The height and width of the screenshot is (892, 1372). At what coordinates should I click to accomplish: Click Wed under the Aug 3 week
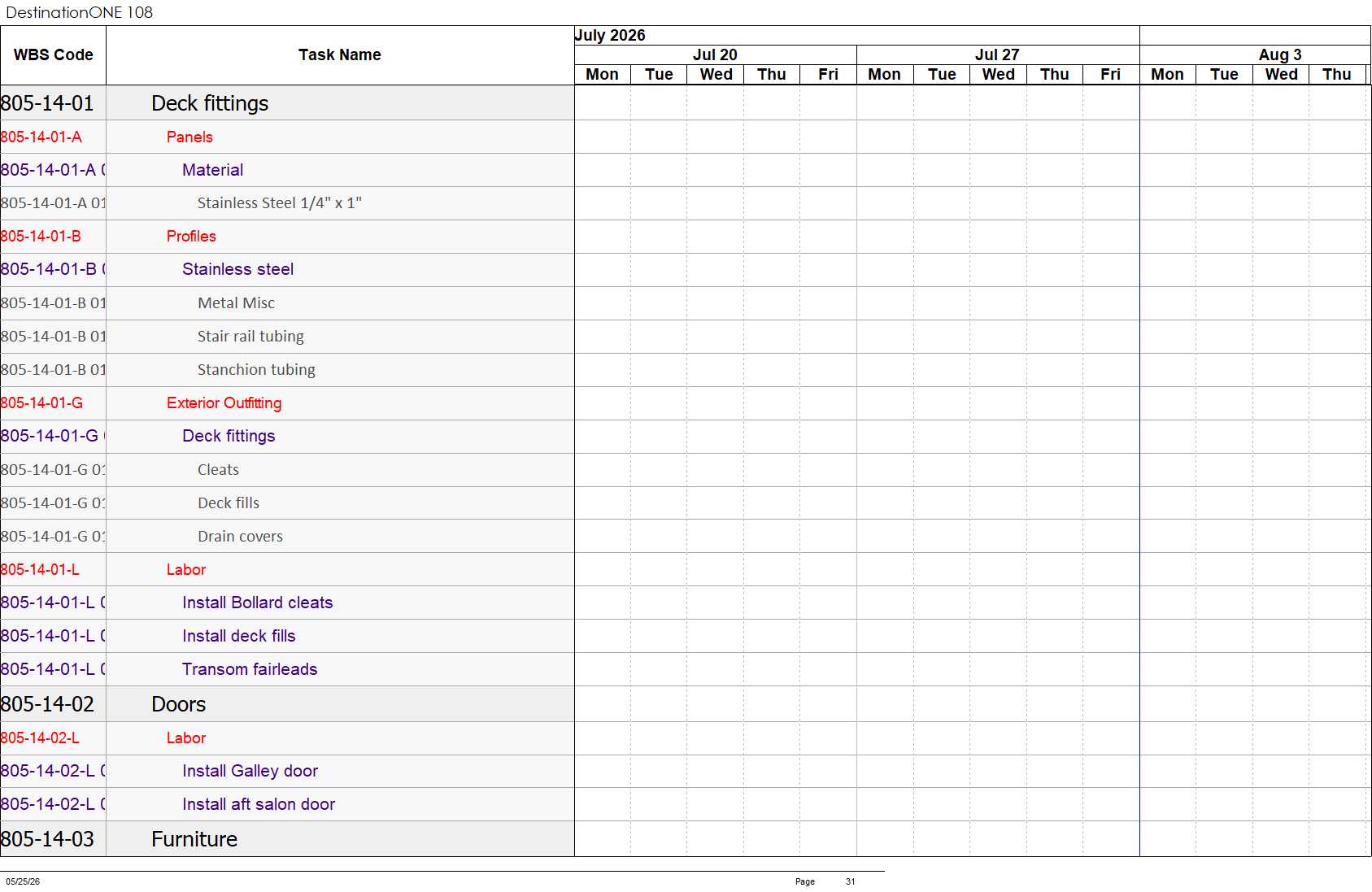(x=1281, y=74)
